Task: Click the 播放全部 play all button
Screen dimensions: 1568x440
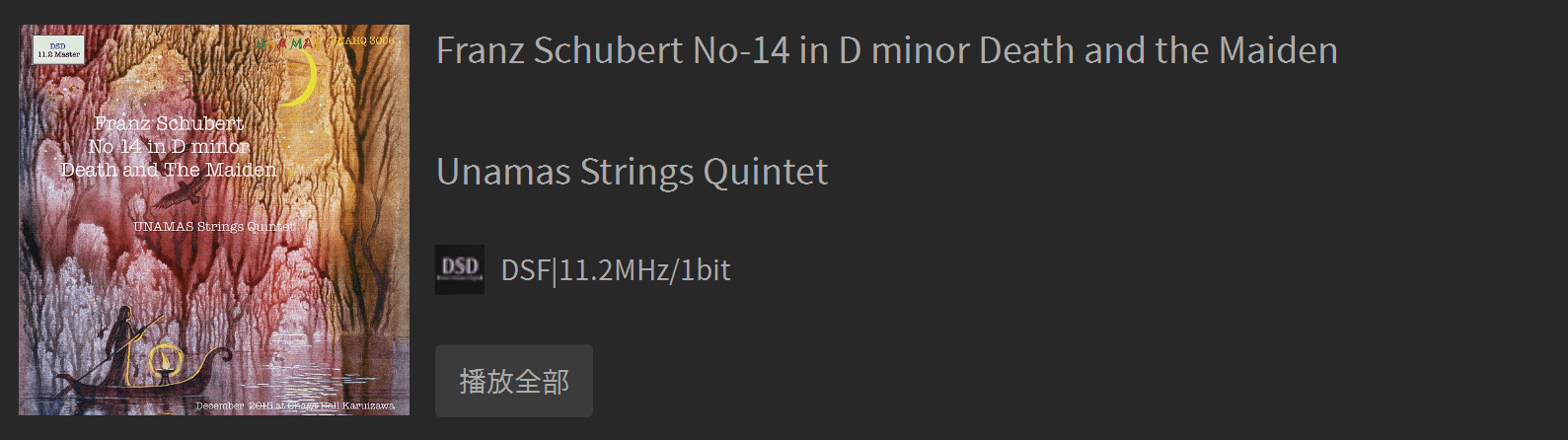Action: point(513,381)
